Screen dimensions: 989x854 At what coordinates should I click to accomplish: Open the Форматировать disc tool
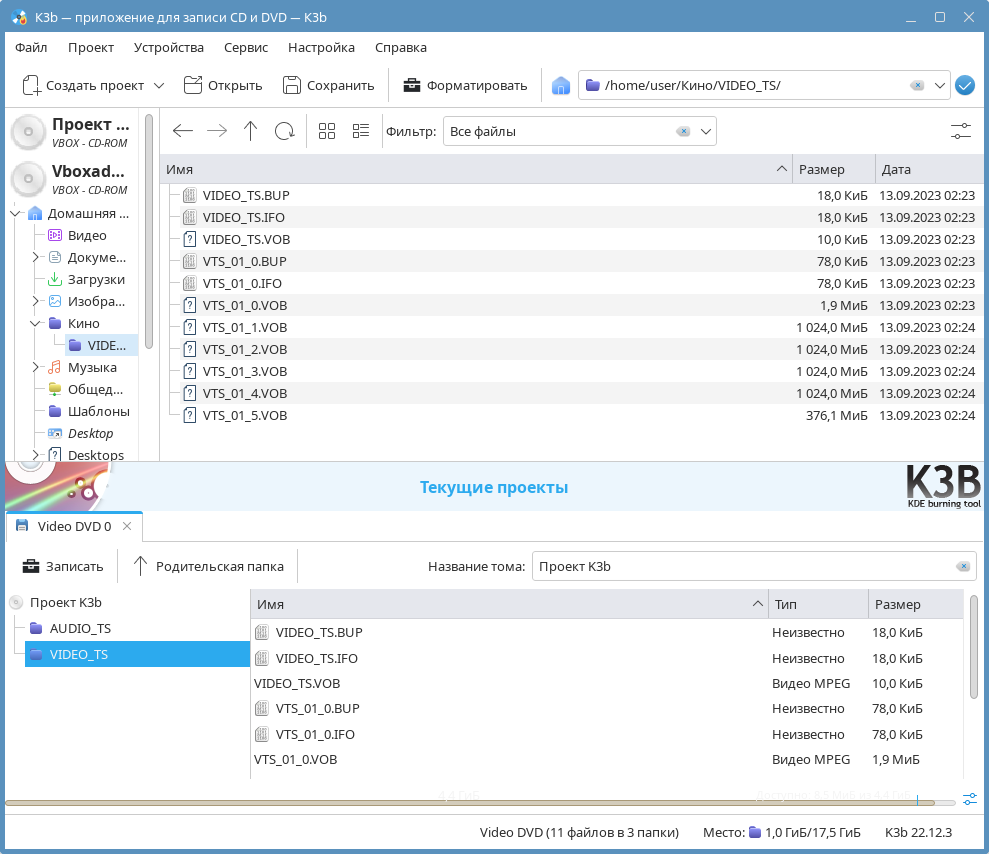[x=465, y=86]
